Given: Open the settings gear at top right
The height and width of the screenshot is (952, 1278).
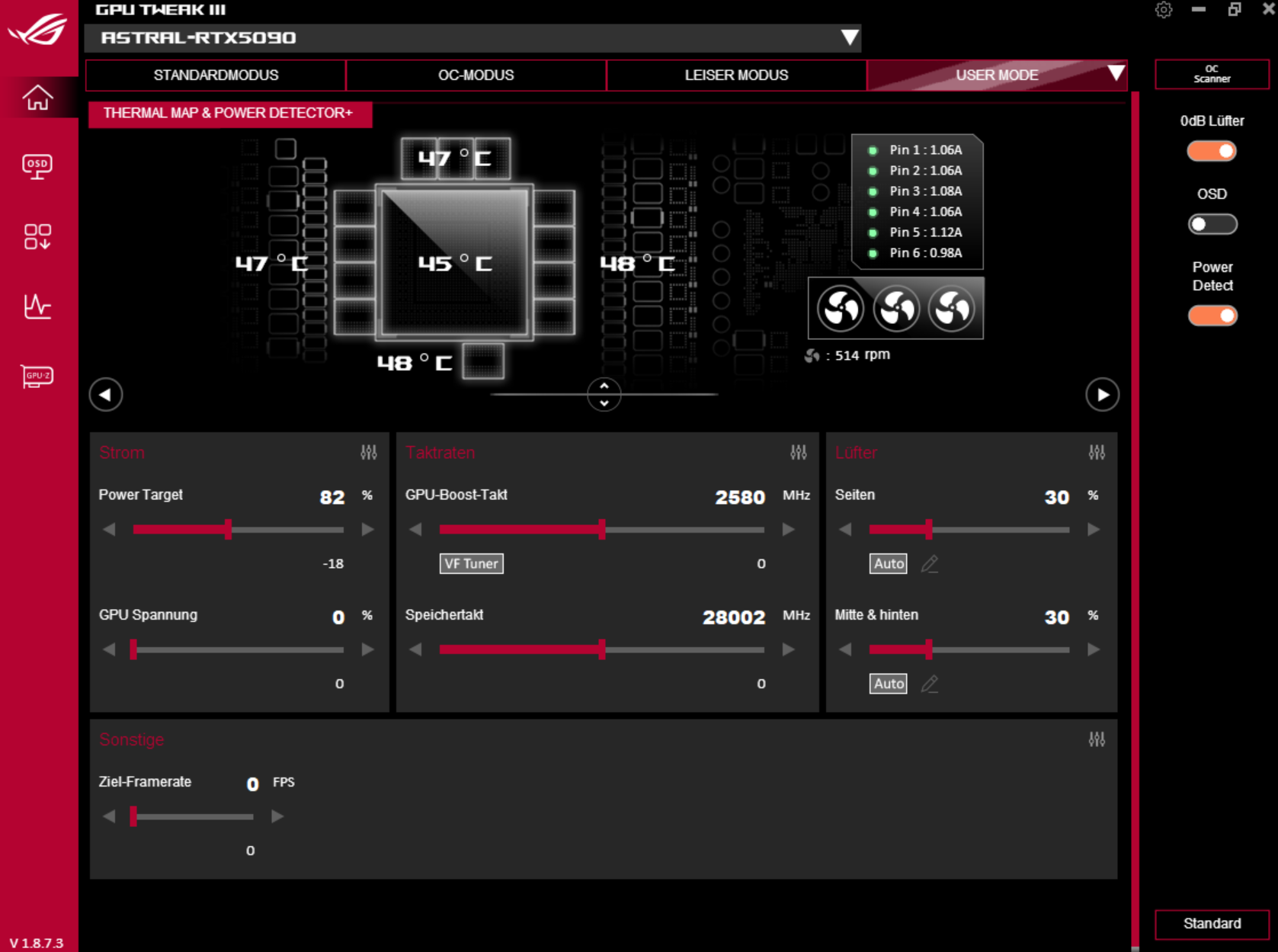Looking at the screenshot, I should (1164, 11).
